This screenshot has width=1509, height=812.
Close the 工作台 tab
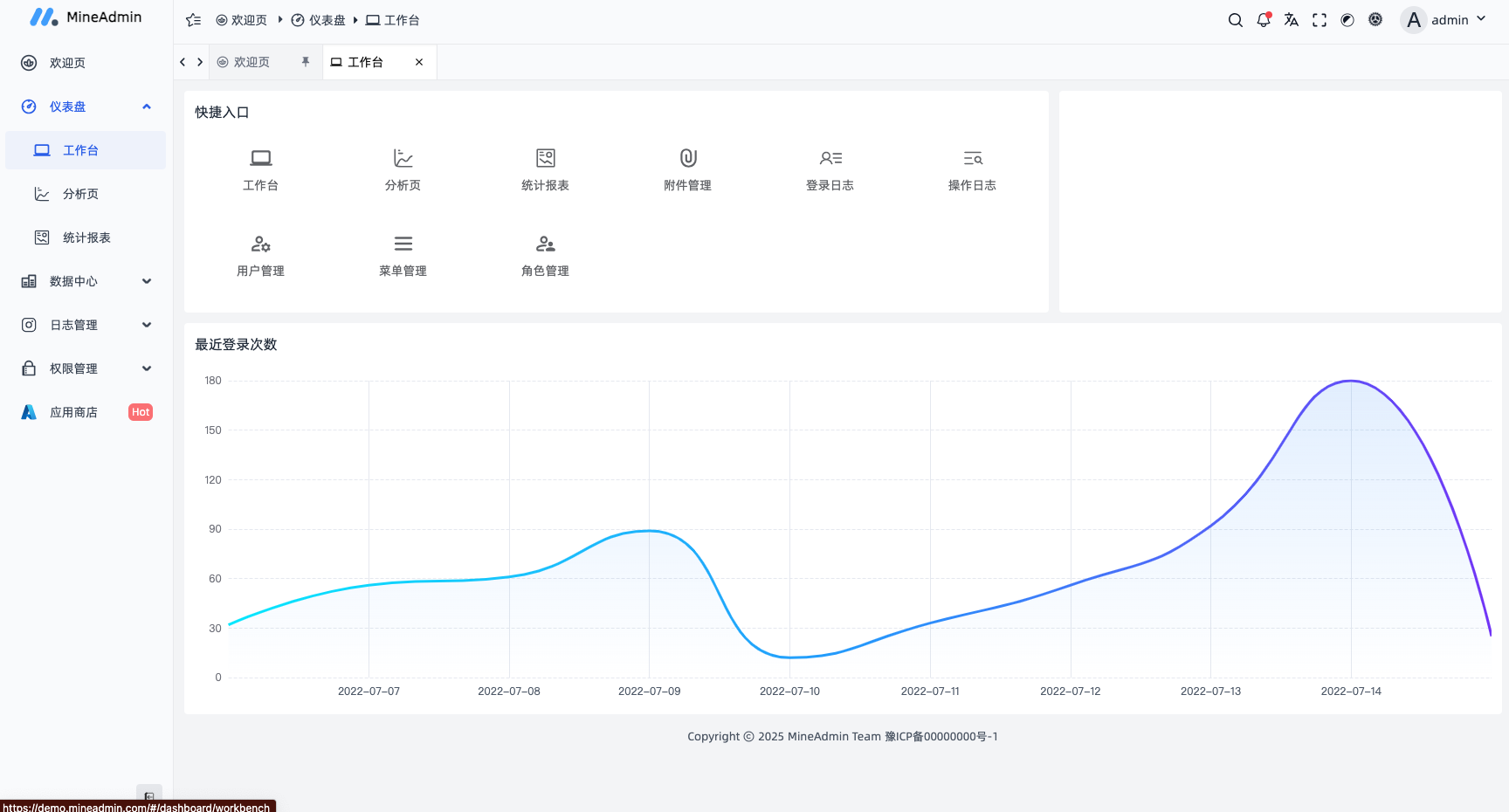419,62
